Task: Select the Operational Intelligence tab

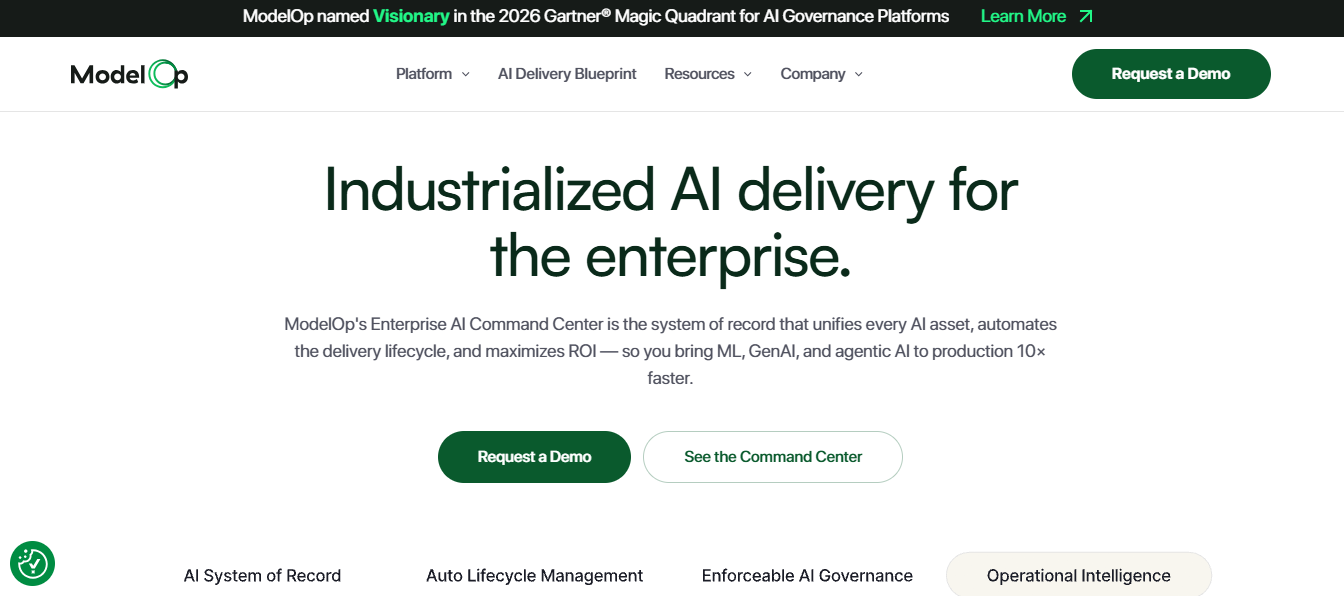Action: tap(1079, 576)
